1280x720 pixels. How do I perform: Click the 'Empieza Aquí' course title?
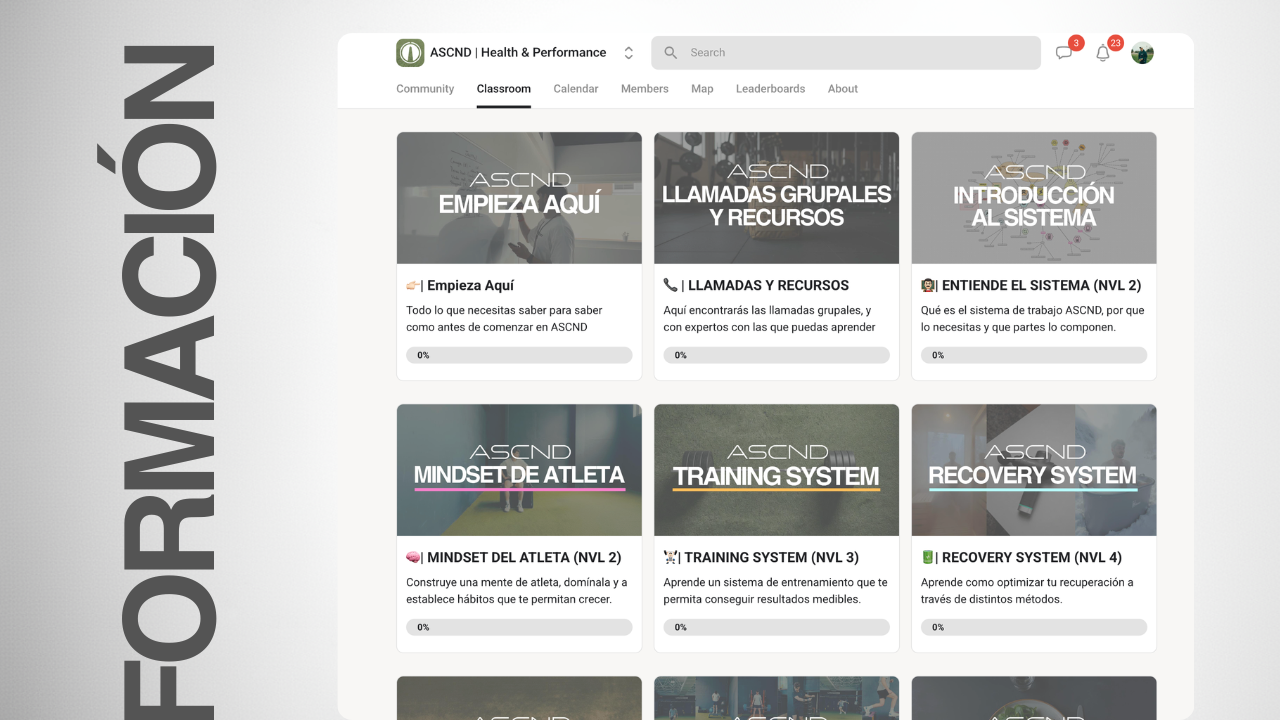(470, 285)
